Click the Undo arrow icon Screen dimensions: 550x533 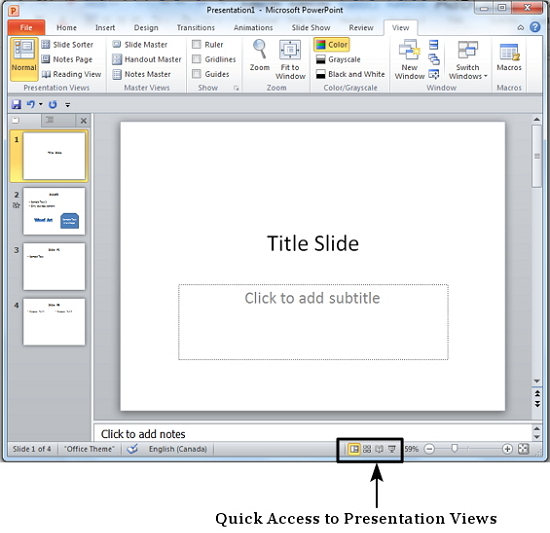(31, 104)
